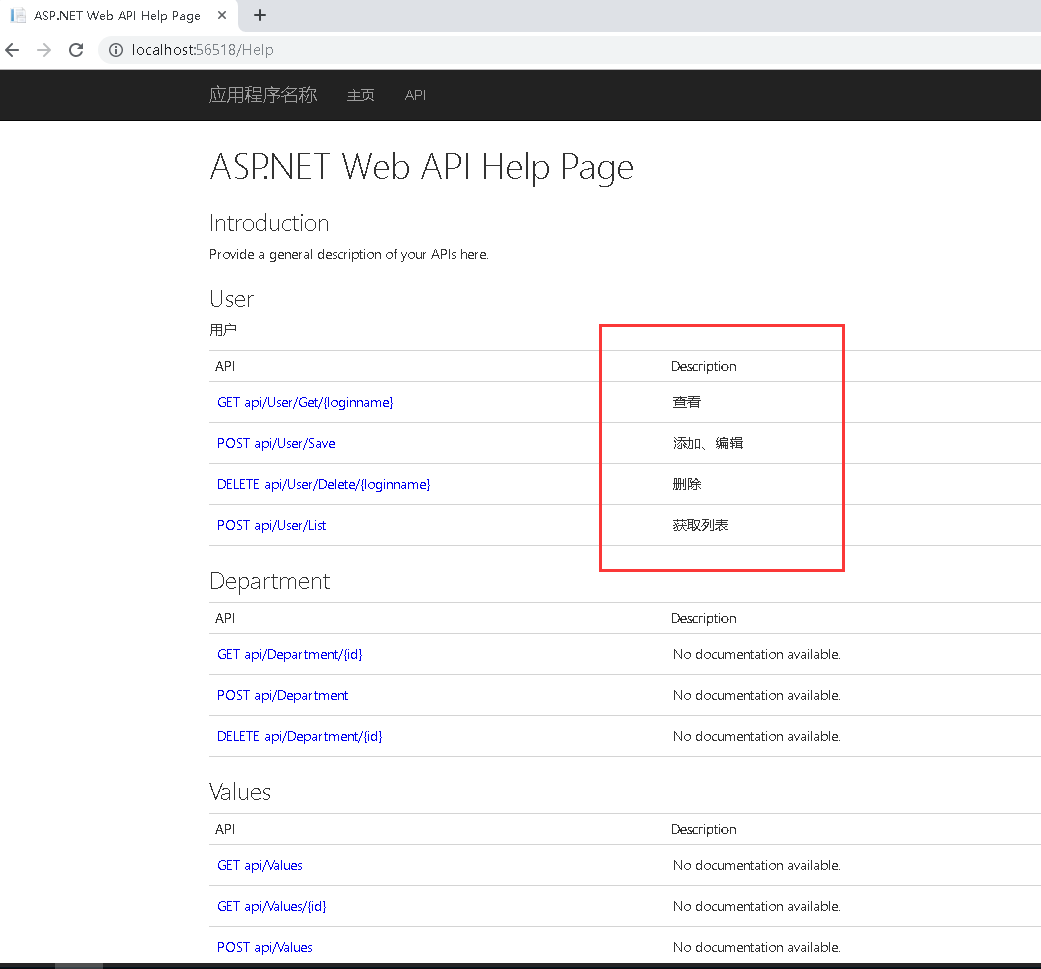The image size is (1041, 969).
Task: Open the 主页 navbar item
Action: 360,96
